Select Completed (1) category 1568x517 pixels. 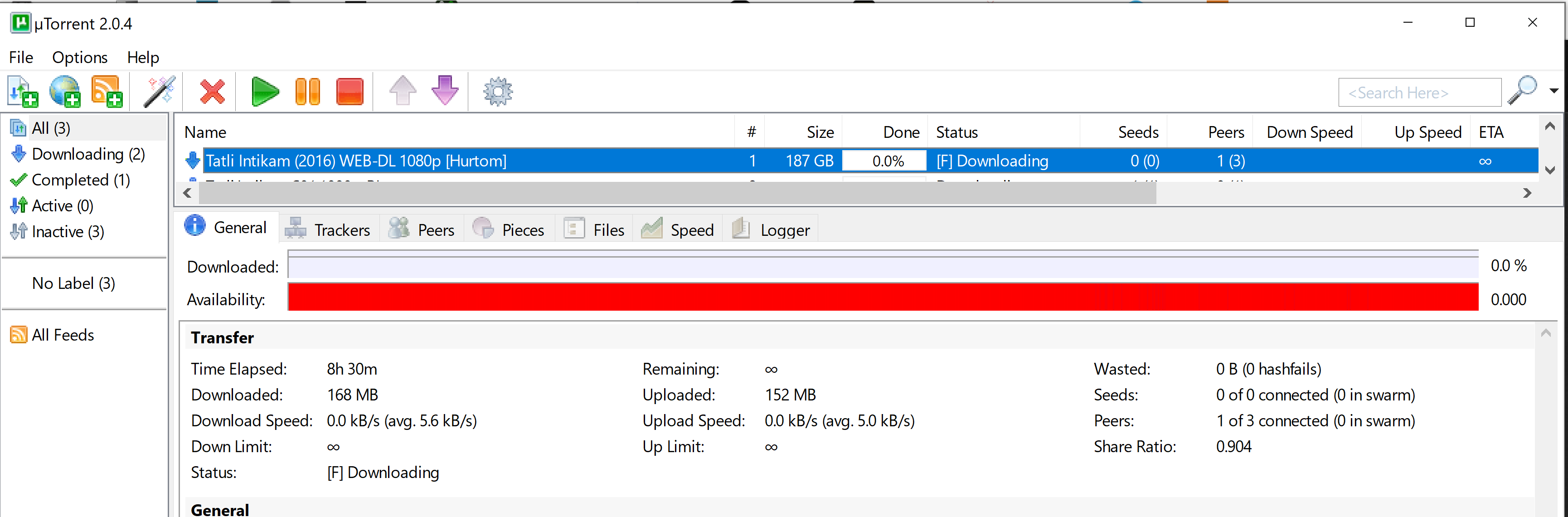tap(80, 180)
